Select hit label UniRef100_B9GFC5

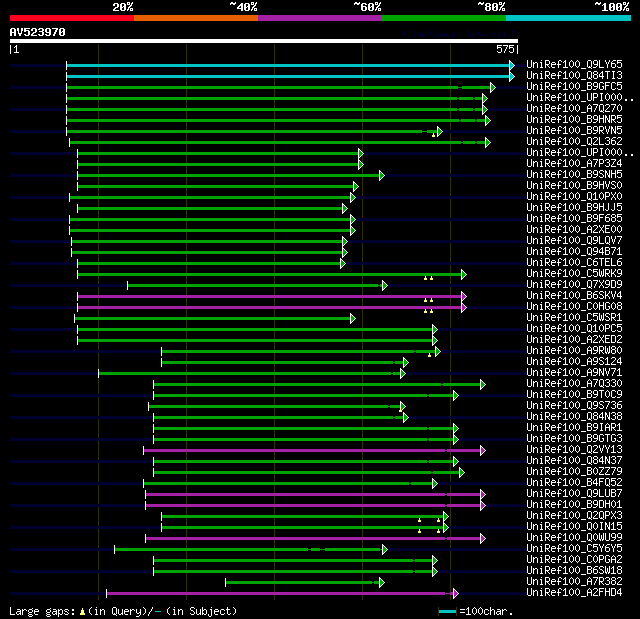[574, 87]
